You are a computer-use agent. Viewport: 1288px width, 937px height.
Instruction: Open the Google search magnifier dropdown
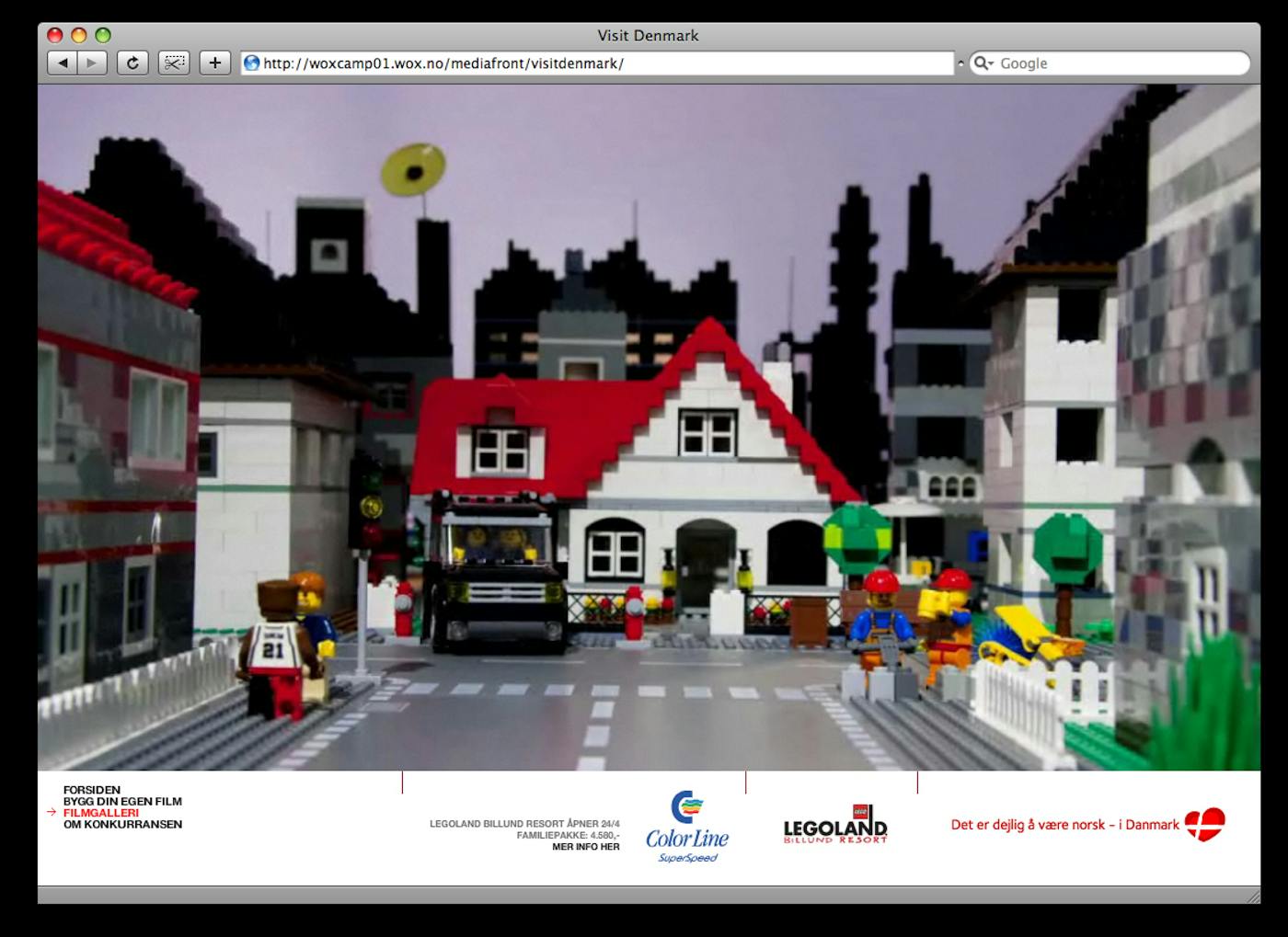pyautogui.click(x=983, y=63)
